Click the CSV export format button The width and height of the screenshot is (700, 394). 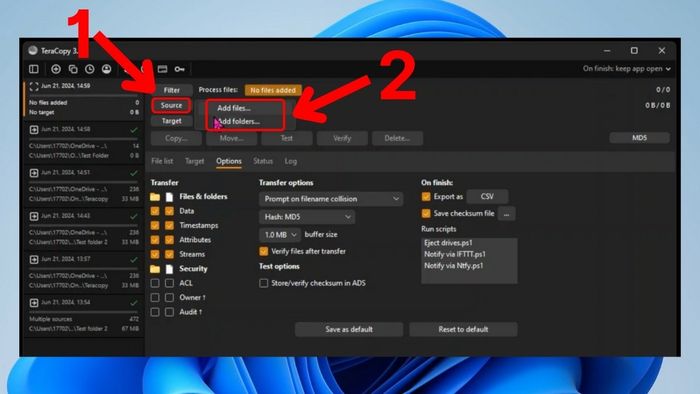pyautogui.click(x=487, y=196)
